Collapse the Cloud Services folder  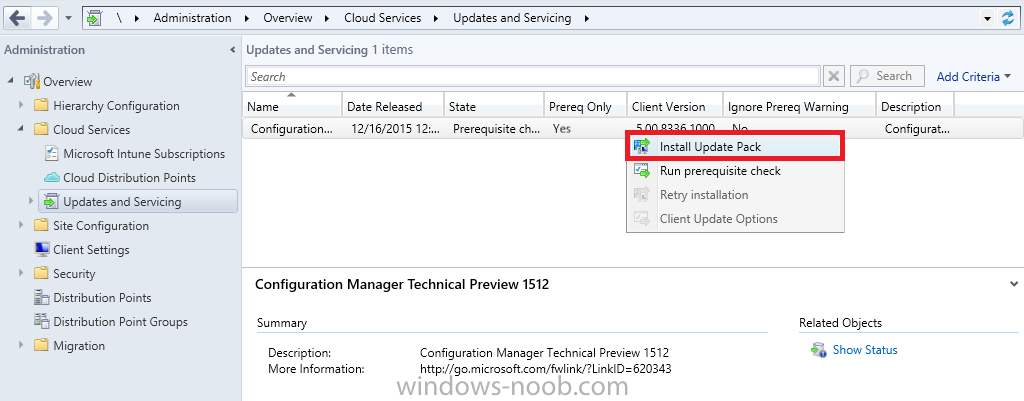(22, 129)
